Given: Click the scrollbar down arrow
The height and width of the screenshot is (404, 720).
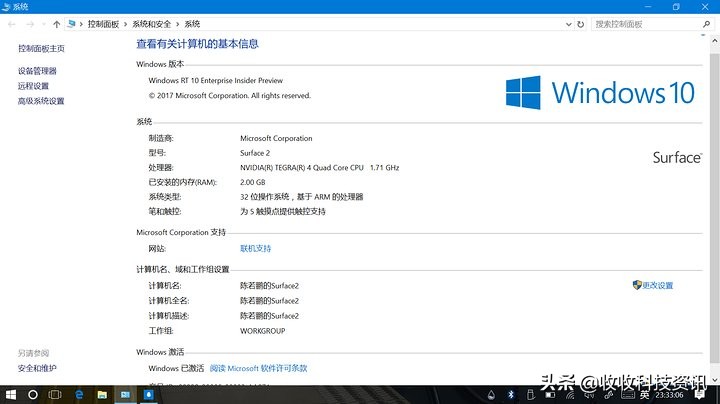Looking at the screenshot, I should (x=714, y=380).
